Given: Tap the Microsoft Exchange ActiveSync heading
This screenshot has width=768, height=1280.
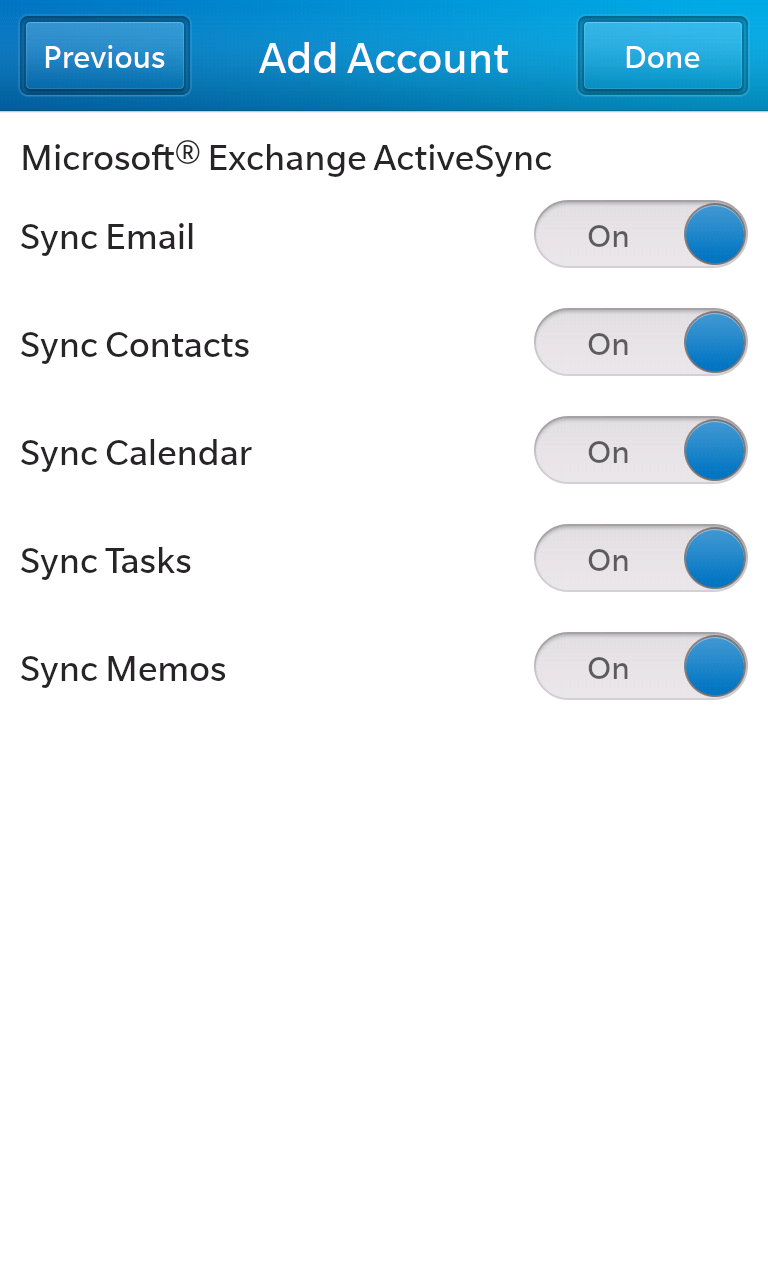Looking at the screenshot, I should pyautogui.click(x=286, y=158).
